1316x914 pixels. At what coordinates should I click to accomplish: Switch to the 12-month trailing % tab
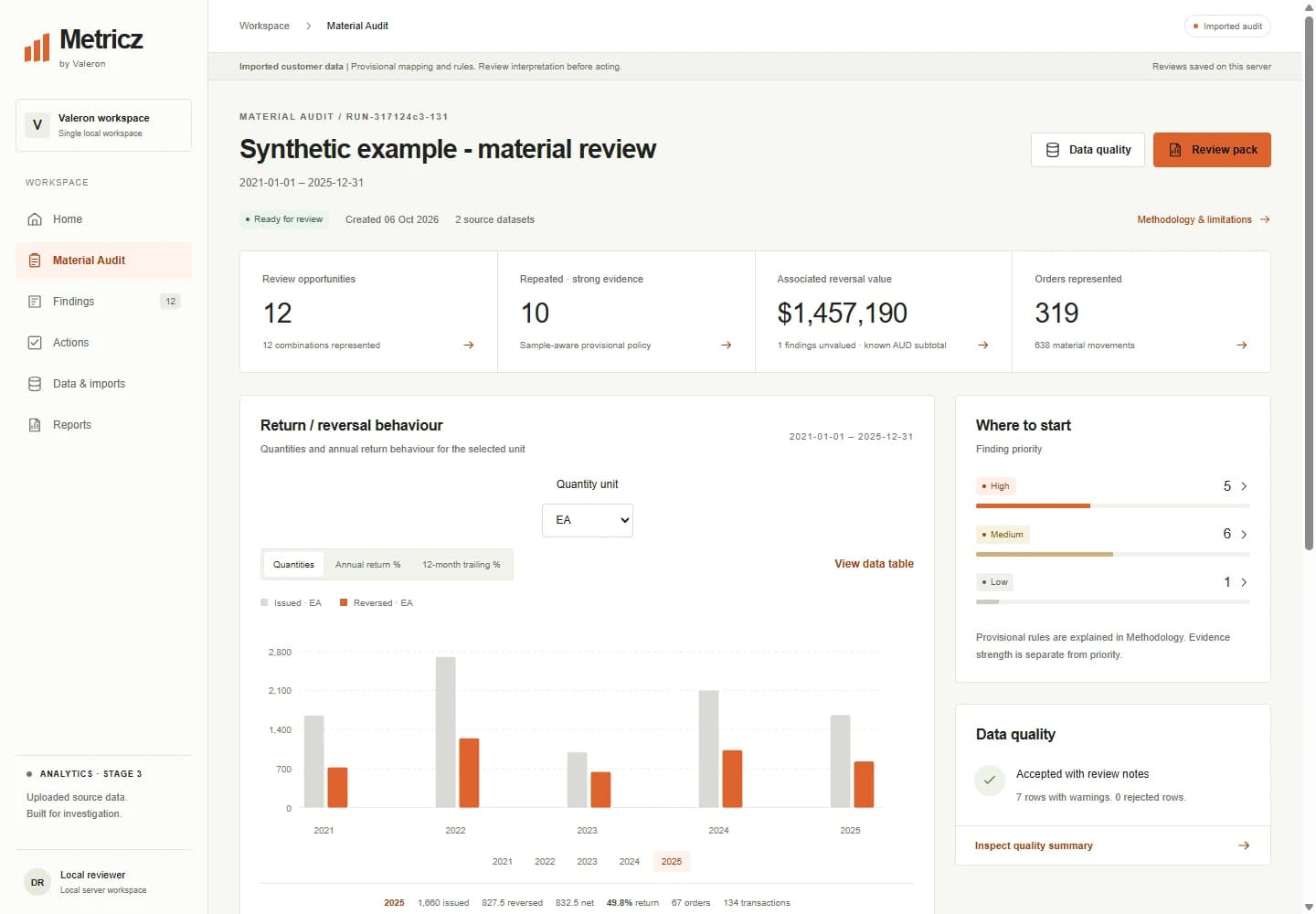(462, 565)
